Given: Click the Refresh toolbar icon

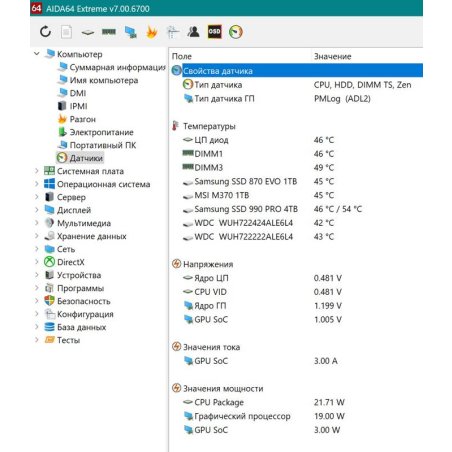Looking at the screenshot, I should pos(45,32).
